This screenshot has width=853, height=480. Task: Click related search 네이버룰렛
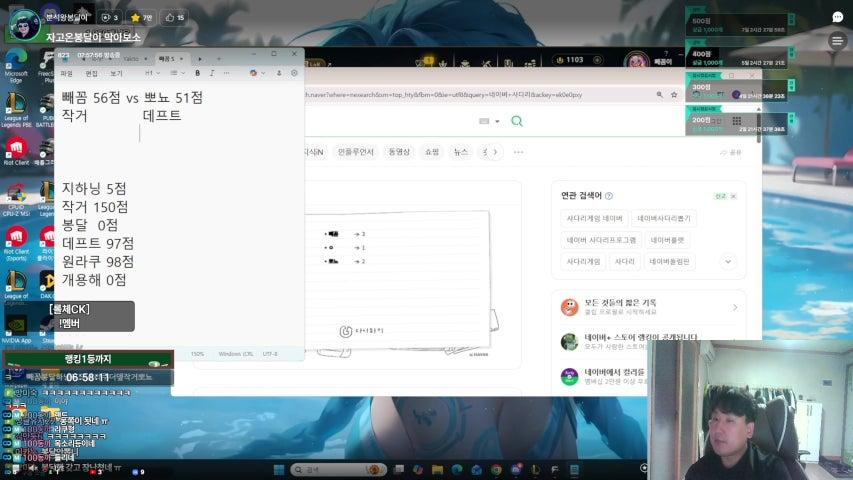tap(667, 240)
